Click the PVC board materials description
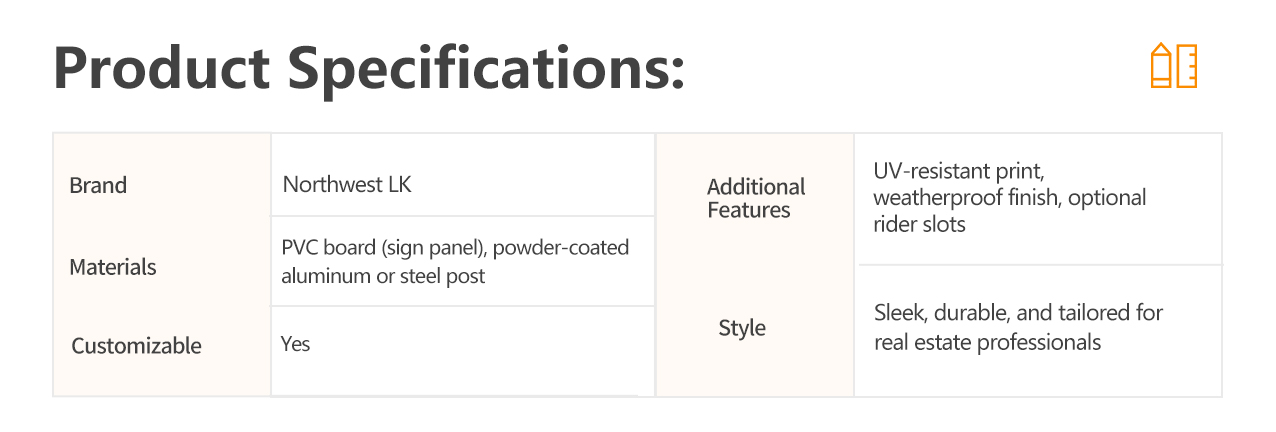Viewport: 1276px width, 432px height. (x=455, y=262)
